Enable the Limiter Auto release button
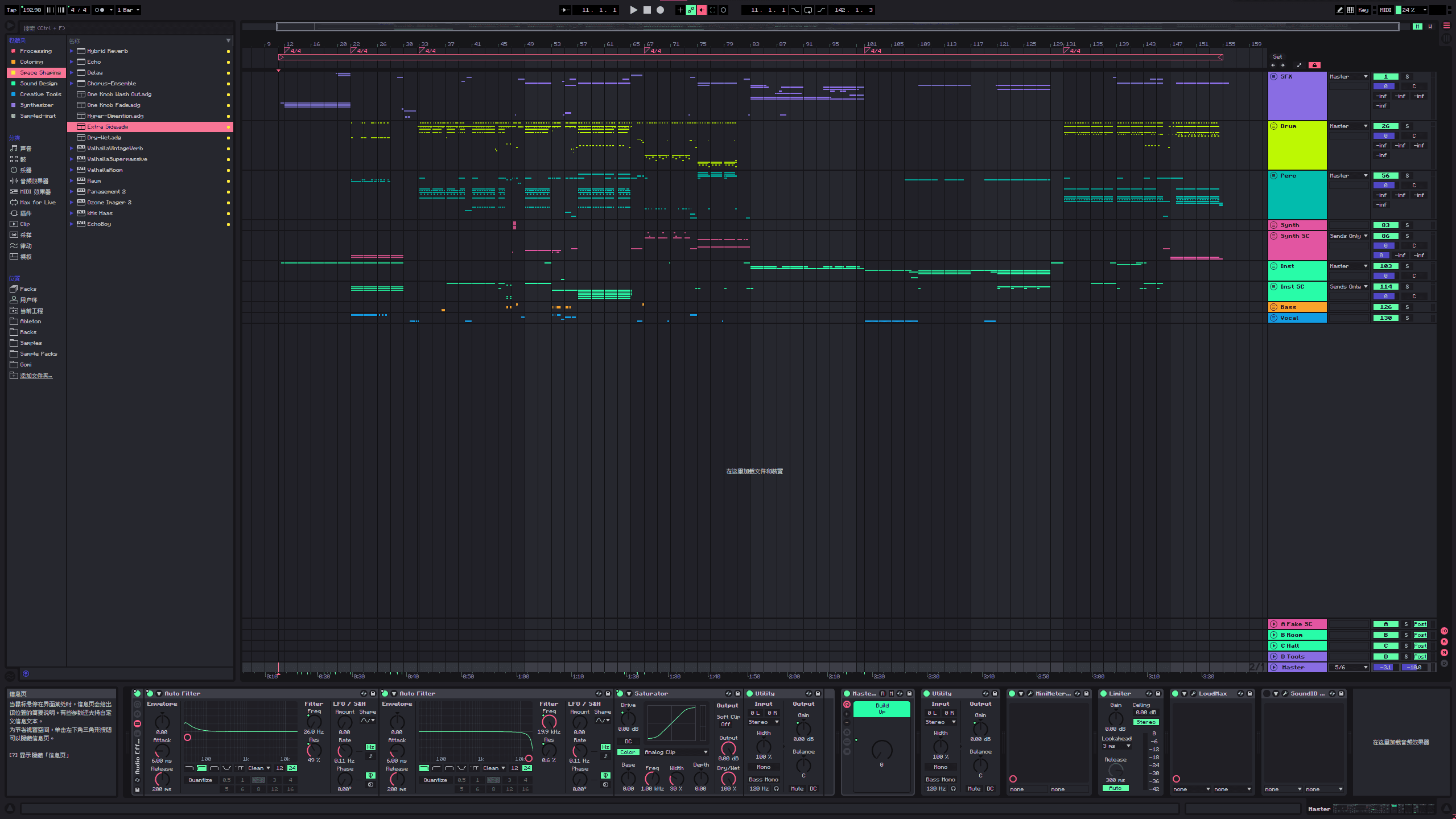The width and height of the screenshot is (1456, 819). [x=1116, y=789]
